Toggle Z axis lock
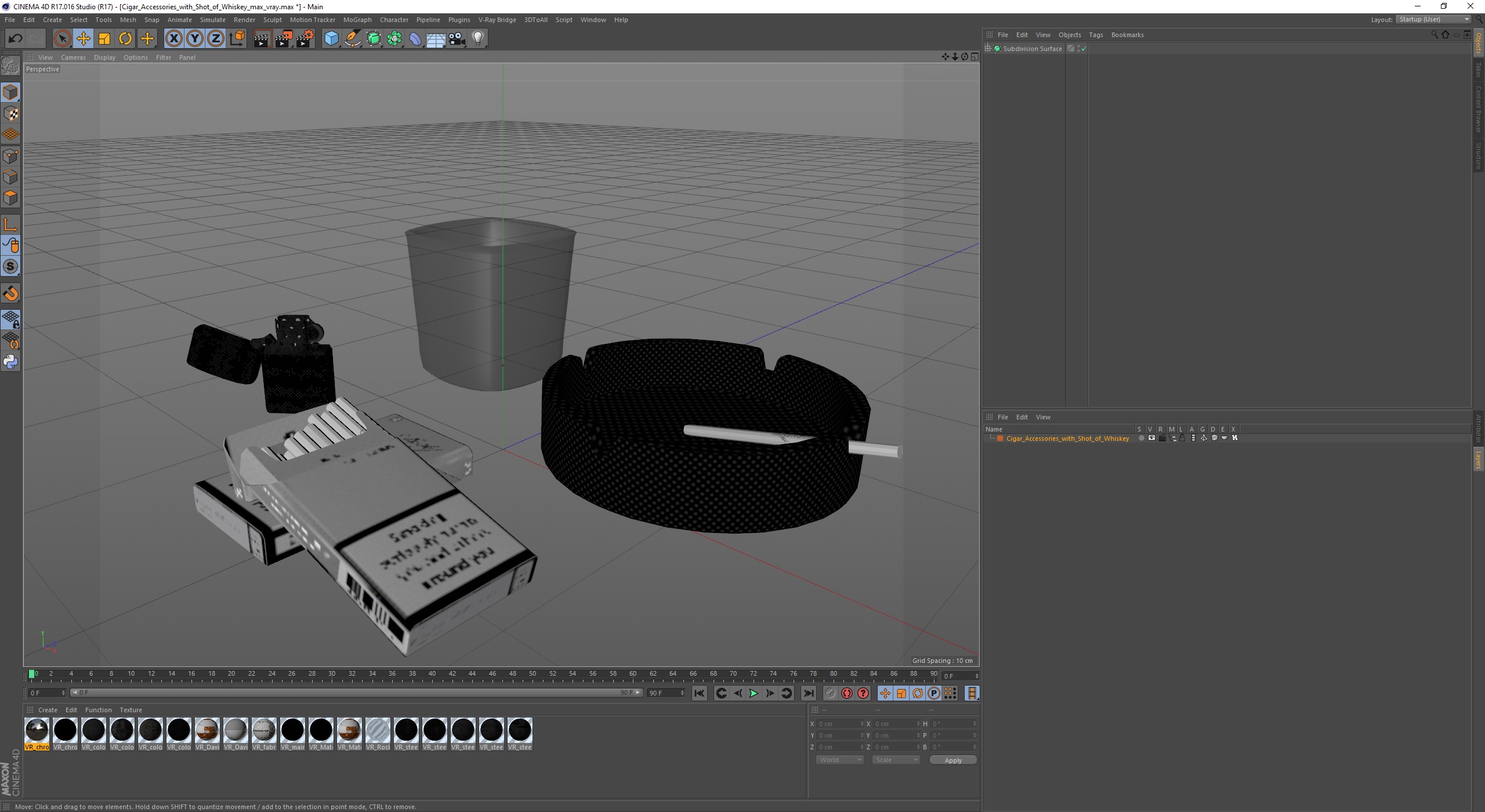Screen dimensions: 1485x812 215,39
